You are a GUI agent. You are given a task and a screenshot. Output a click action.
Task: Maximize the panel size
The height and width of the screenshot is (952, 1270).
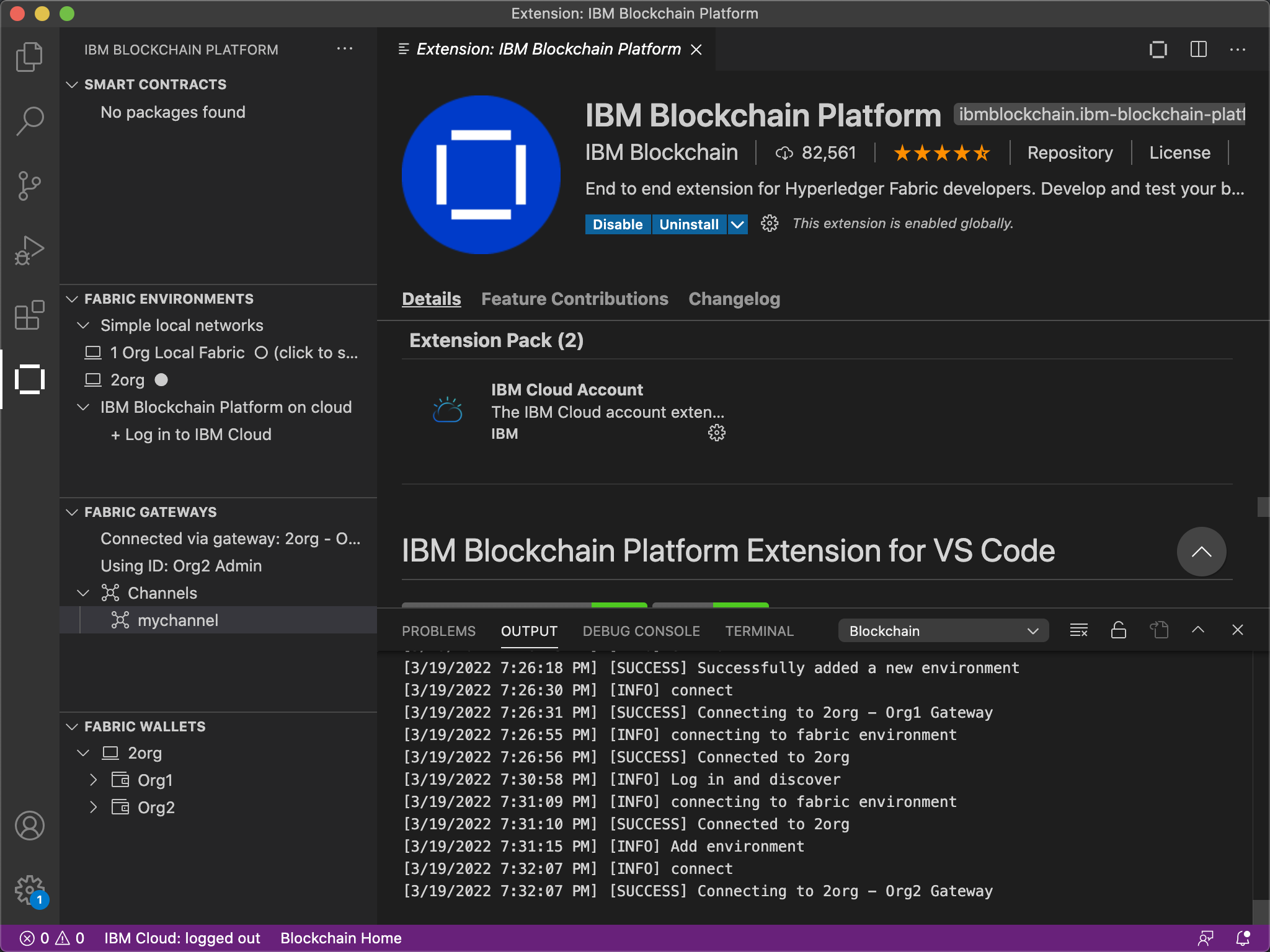click(1198, 630)
